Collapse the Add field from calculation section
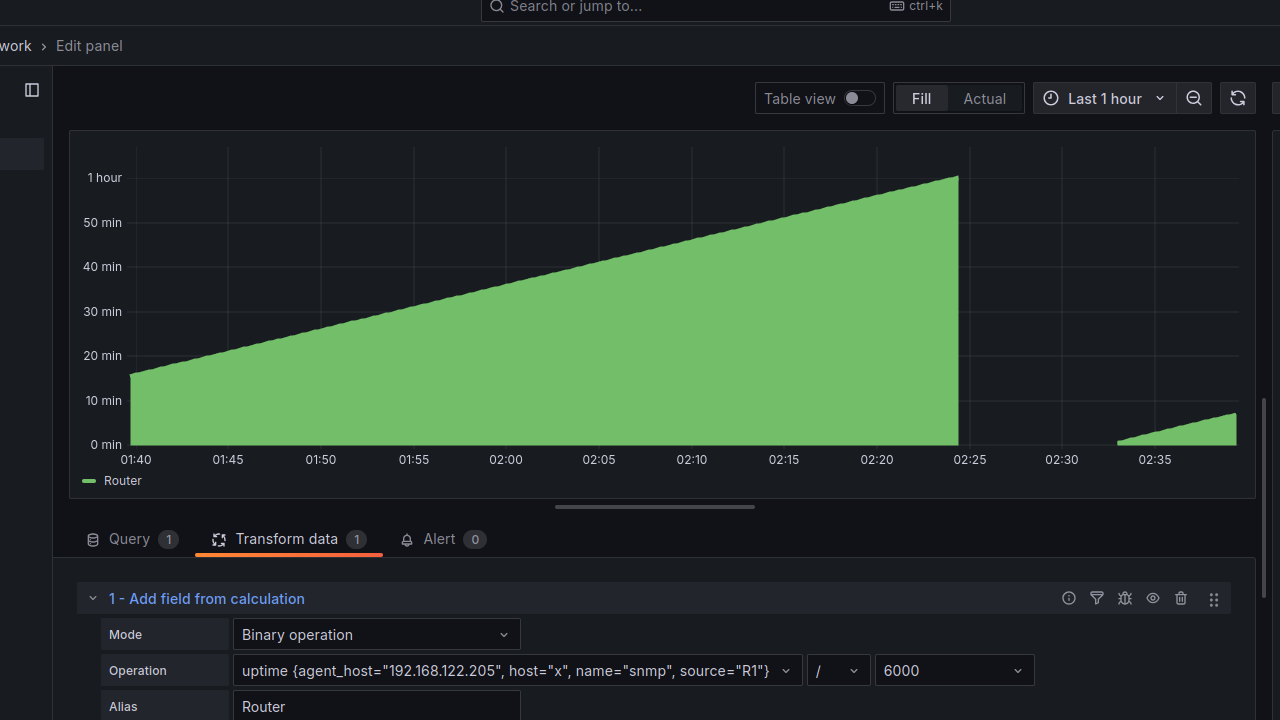This screenshot has width=1280, height=720. 93,598
